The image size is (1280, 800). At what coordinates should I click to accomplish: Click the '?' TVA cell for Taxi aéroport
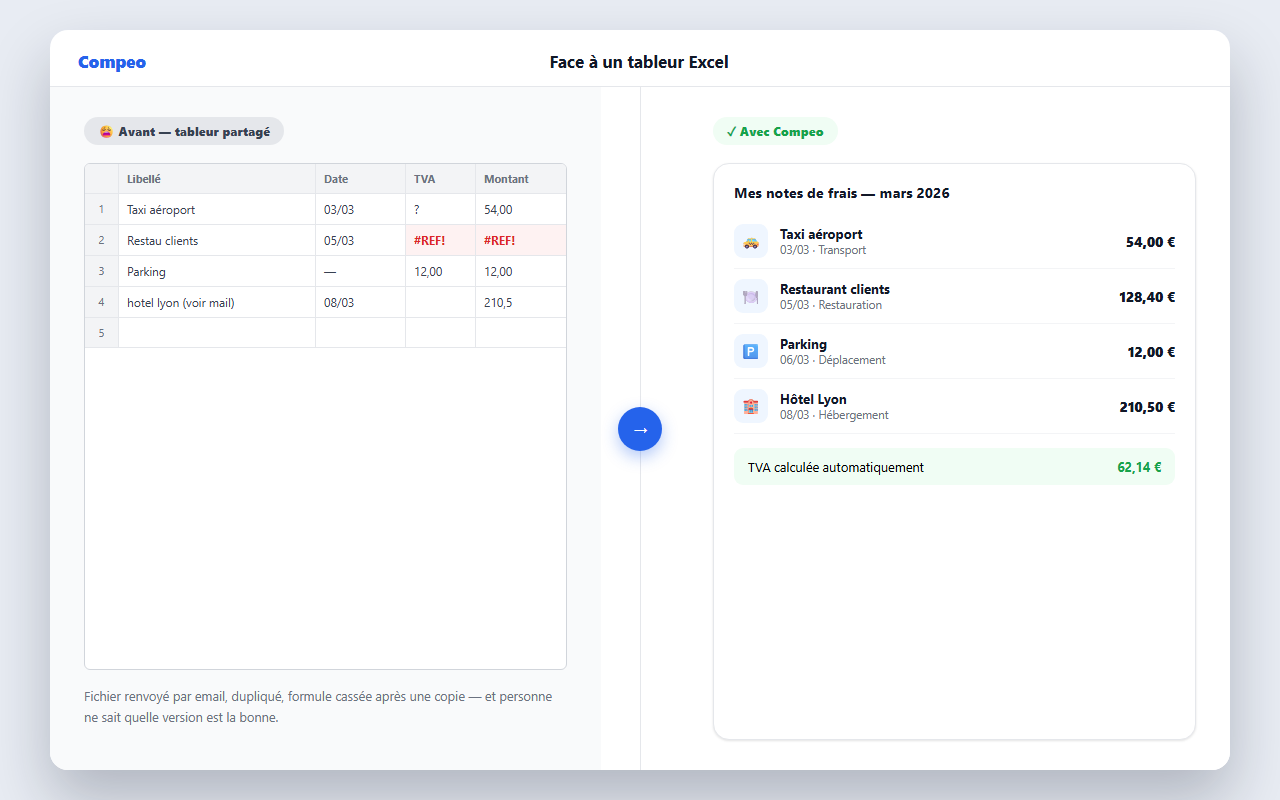pos(441,210)
